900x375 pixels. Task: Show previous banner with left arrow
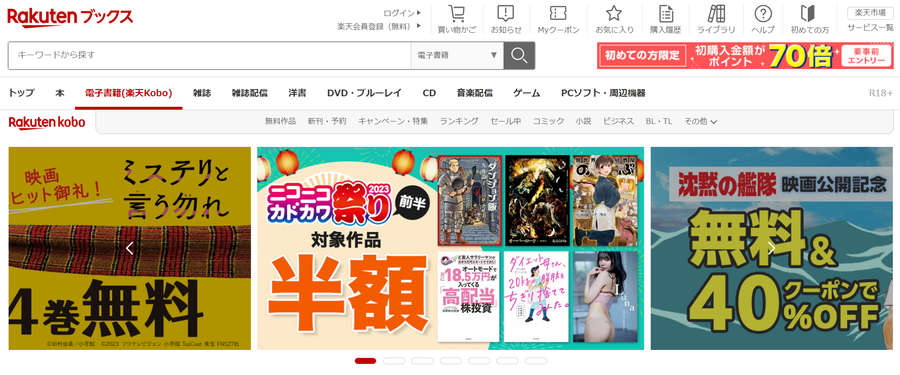coord(130,248)
